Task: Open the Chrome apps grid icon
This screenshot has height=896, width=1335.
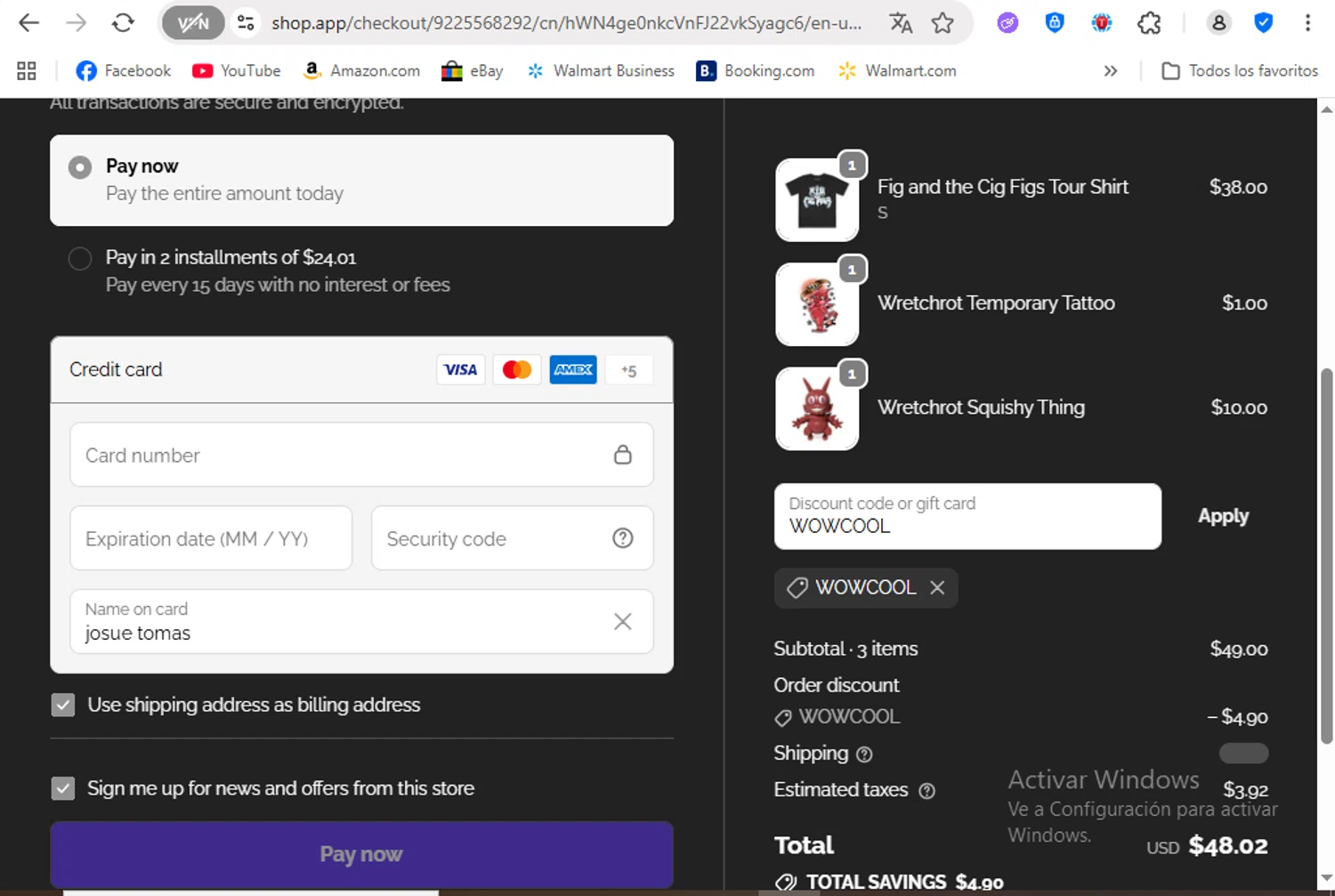Action: click(x=27, y=71)
